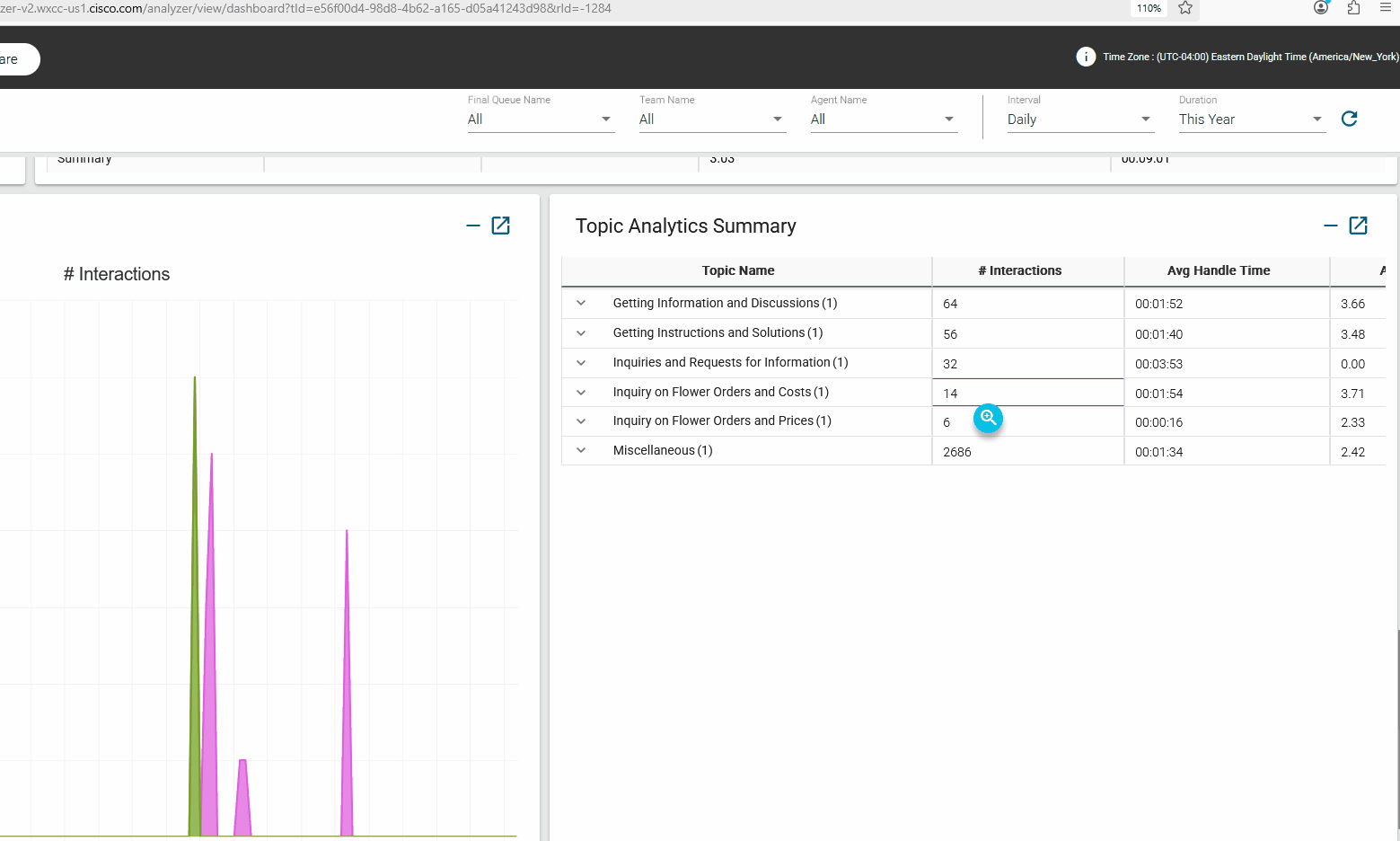
Task: Open the browser extensions puzzle icon
Action: point(1353,8)
